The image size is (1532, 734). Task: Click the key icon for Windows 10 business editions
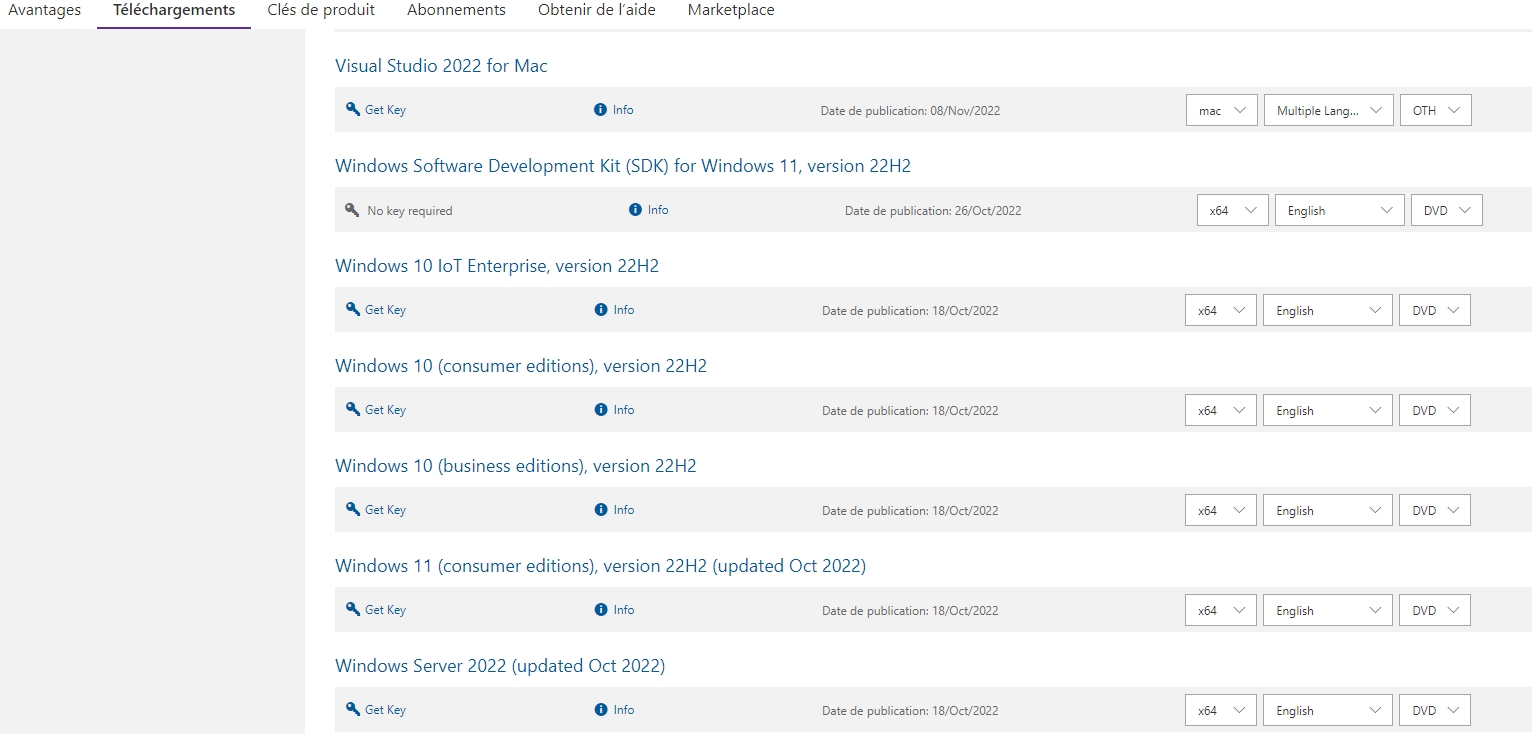coord(352,509)
